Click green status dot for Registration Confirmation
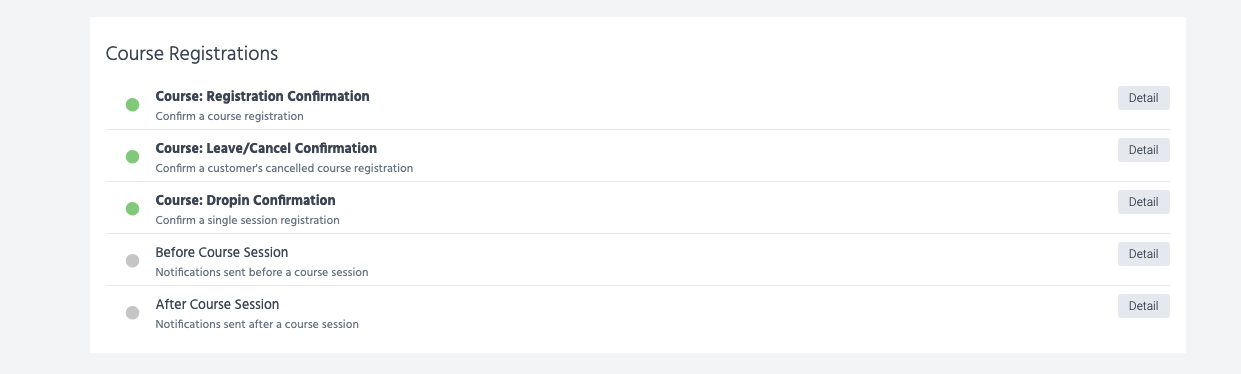 tap(132, 105)
